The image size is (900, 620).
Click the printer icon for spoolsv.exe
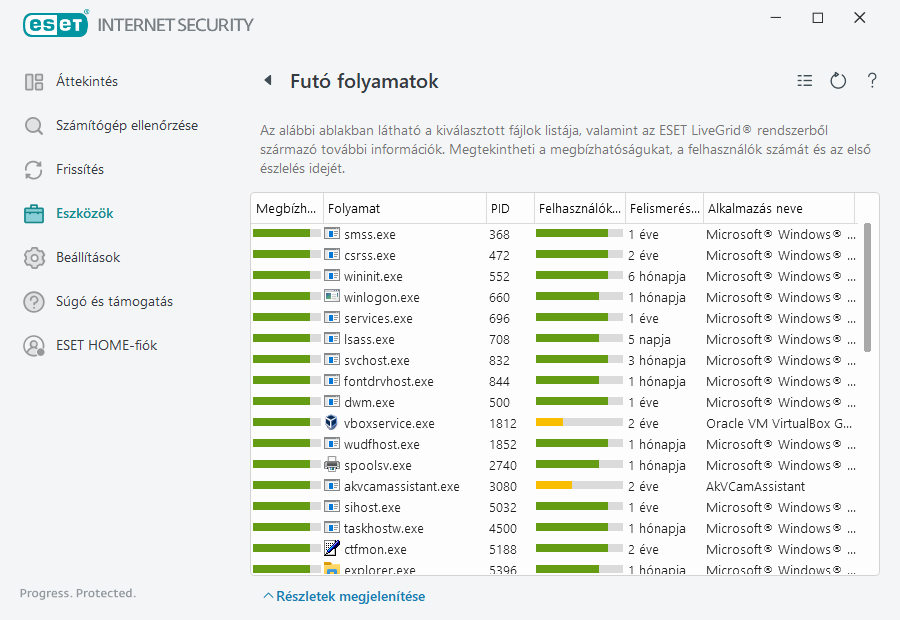(332, 465)
